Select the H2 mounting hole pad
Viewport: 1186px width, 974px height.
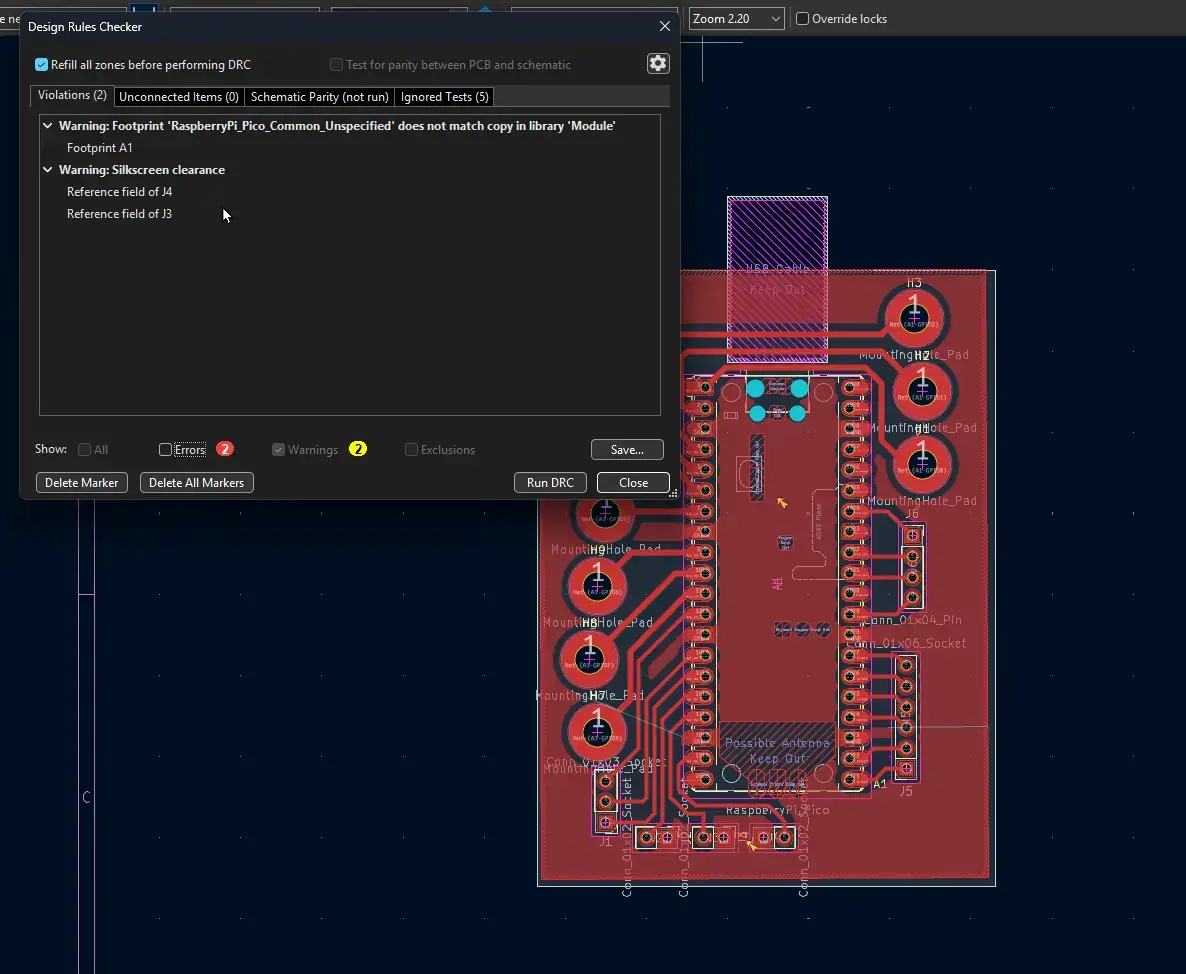point(920,393)
